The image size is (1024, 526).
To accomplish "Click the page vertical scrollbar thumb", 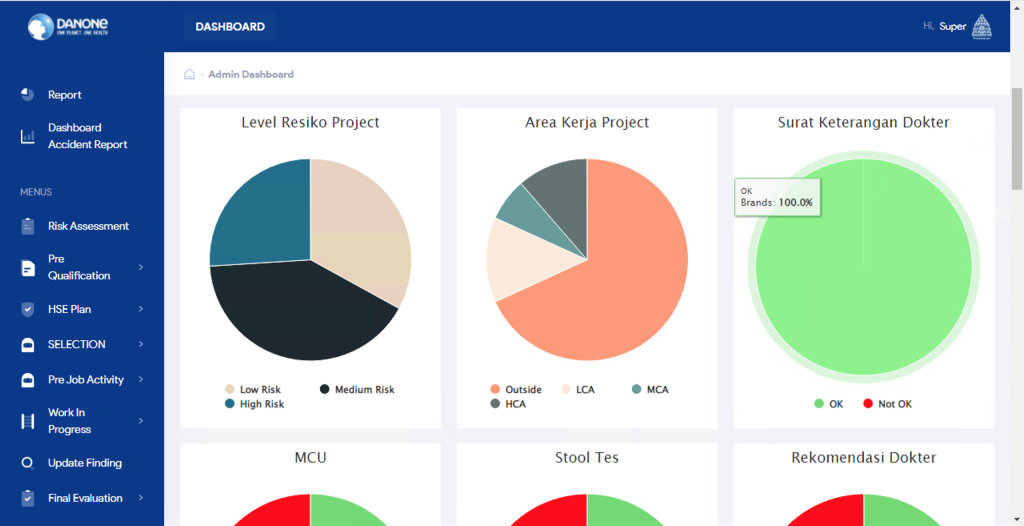I will [x=1017, y=137].
